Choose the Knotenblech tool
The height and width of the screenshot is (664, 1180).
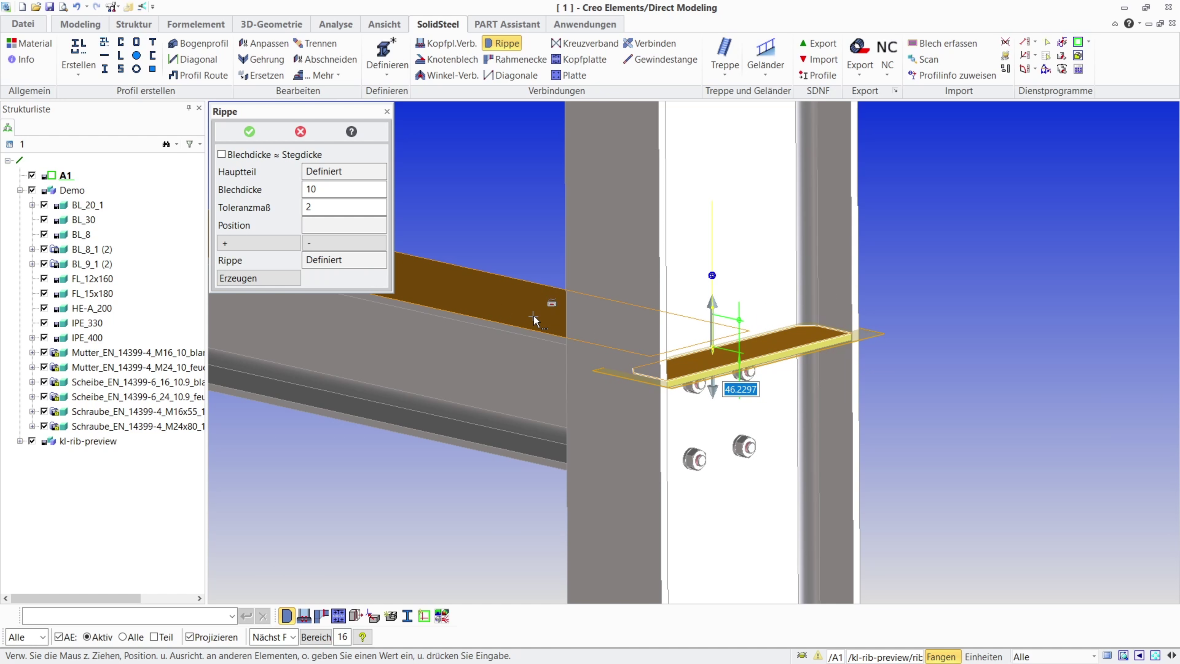tap(446, 59)
